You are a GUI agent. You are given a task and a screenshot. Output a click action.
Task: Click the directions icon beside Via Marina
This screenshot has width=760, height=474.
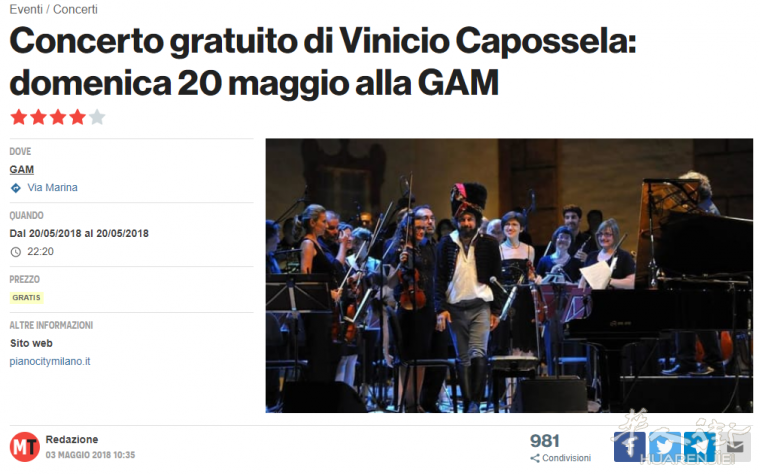click(16, 188)
